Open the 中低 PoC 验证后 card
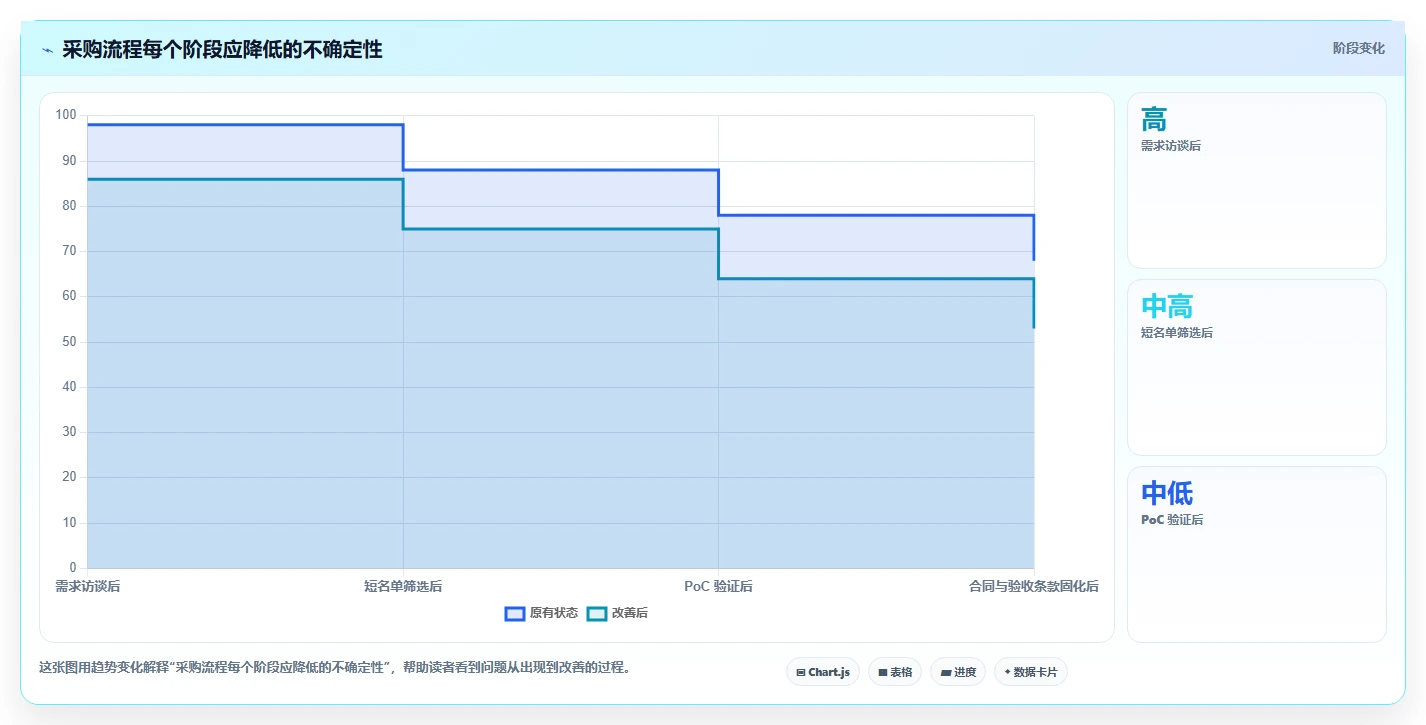The width and height of the screenshot is (1426, 725). pyautogui.click(x=1257, y=554)
